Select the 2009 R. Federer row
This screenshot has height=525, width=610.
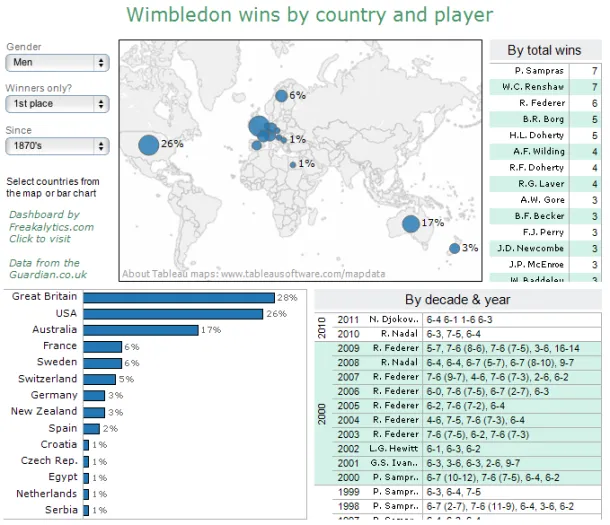pyautogui.click(x=467, y=348)
